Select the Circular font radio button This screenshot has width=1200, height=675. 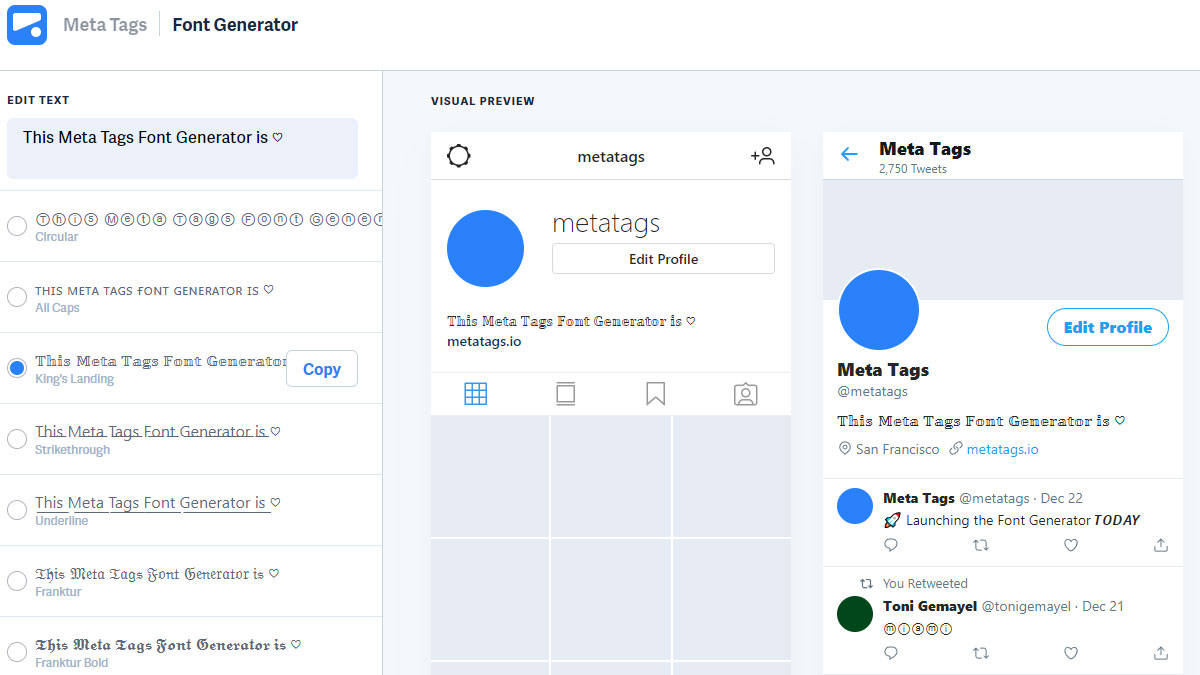(x=17, y=226)
